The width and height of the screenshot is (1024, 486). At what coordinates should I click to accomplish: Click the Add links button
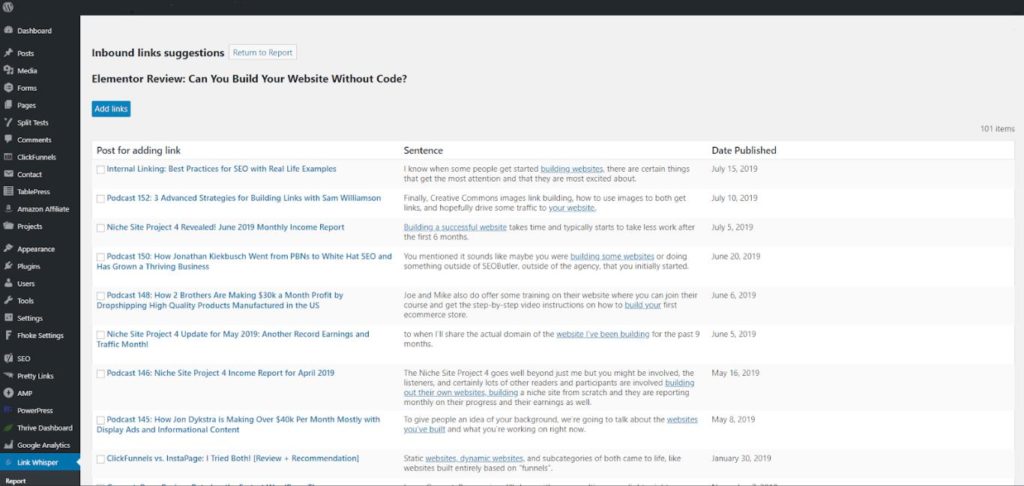pyautogui.click(x=111, y=109)
